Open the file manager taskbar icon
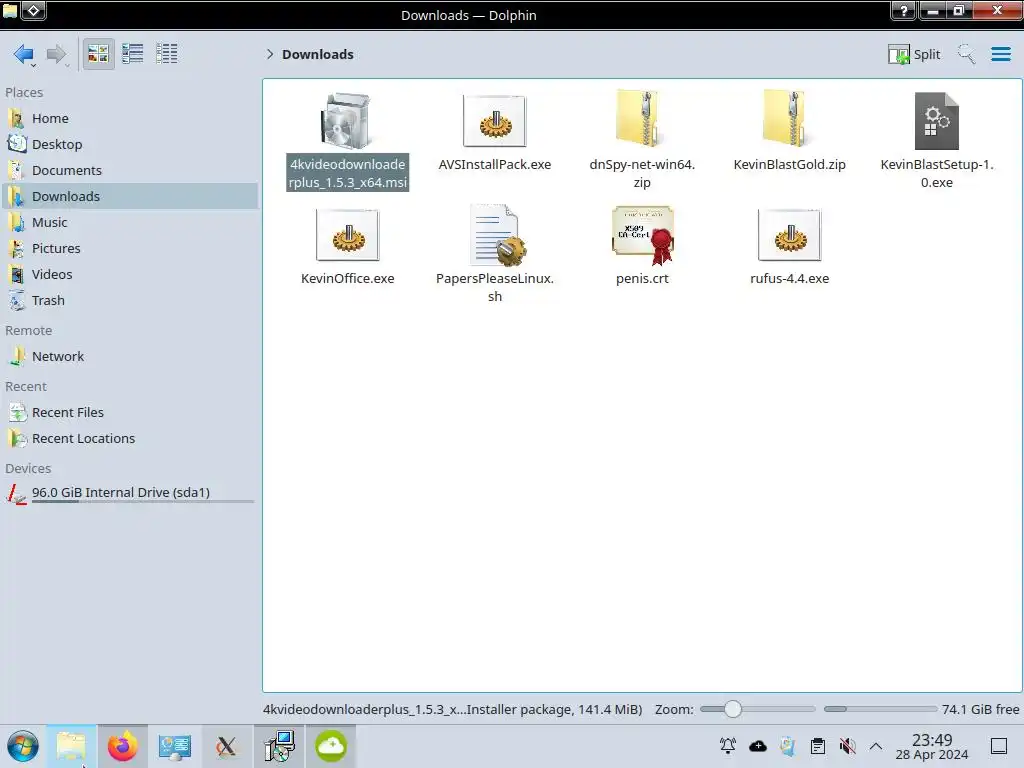 tap(71, 746)
